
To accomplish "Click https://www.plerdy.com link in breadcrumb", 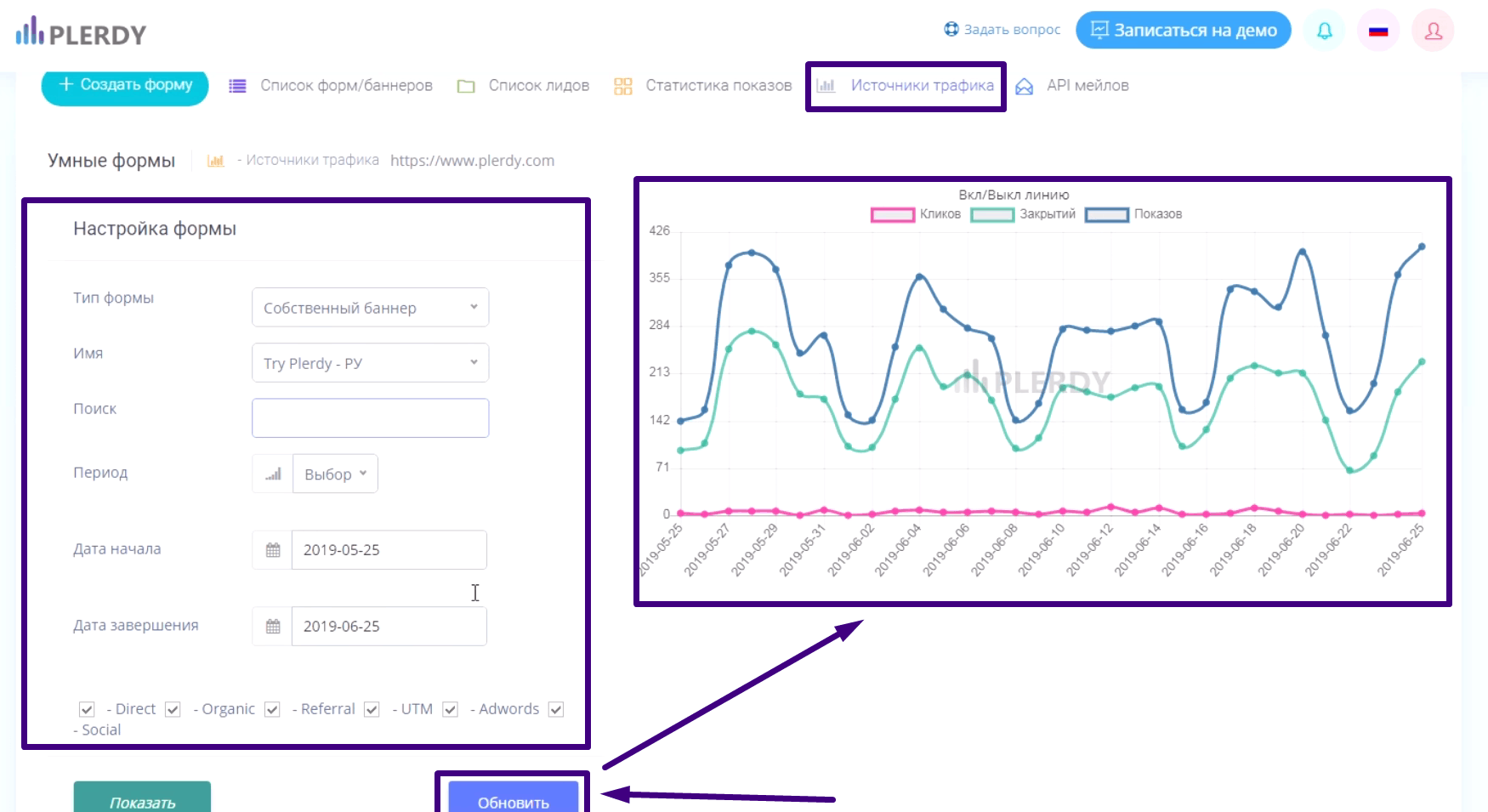I will point(472,161).
